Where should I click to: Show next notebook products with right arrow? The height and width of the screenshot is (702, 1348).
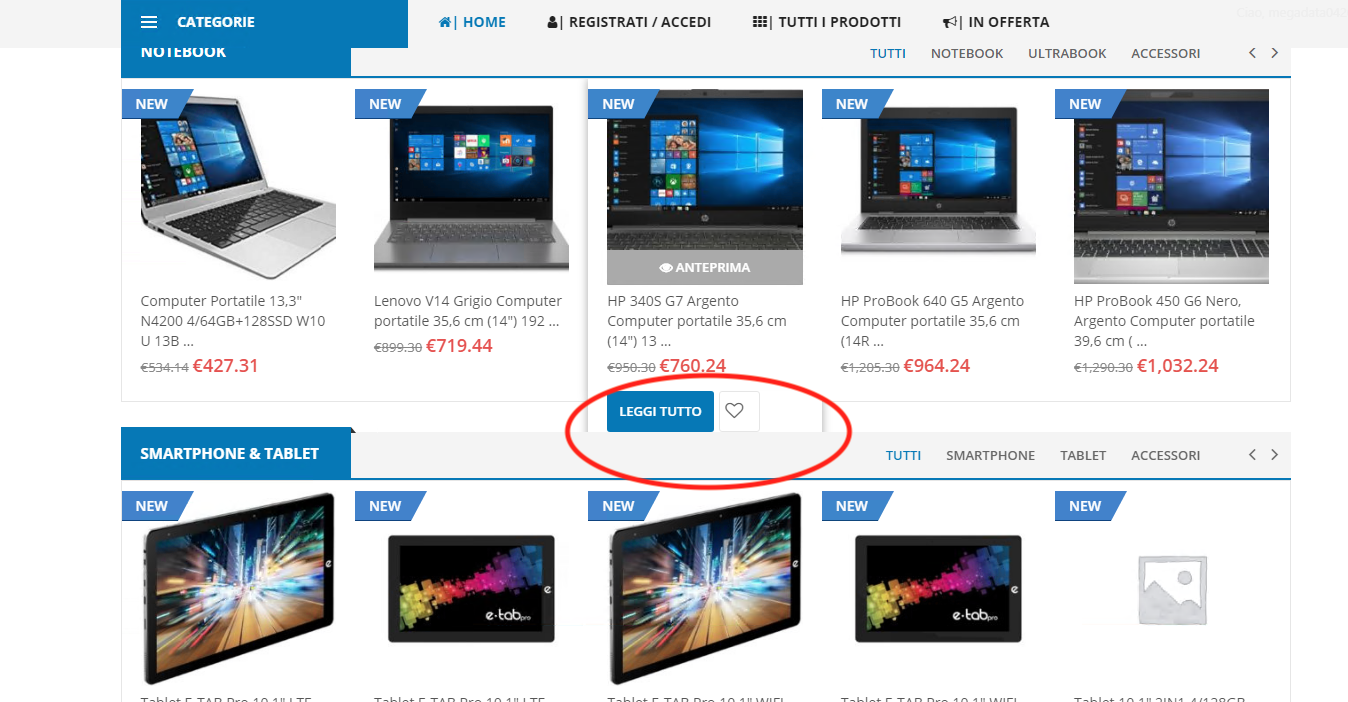[1274, 53]
